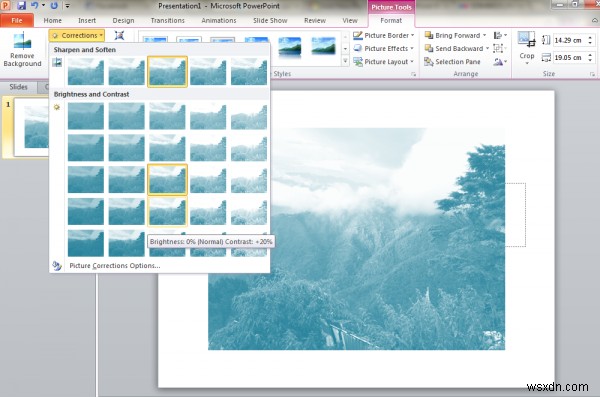The height and width of the screenshot is (397, 600).
Task: Open the Corrections dropdown
Action: [77, 36]
